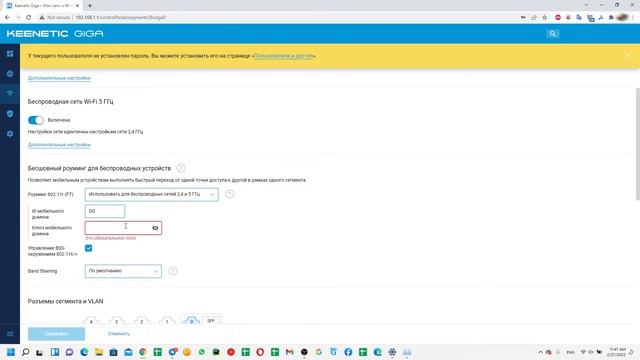Open Windows taskbar search
This screenshot has height=360, width=640.
tap(25, 352)
